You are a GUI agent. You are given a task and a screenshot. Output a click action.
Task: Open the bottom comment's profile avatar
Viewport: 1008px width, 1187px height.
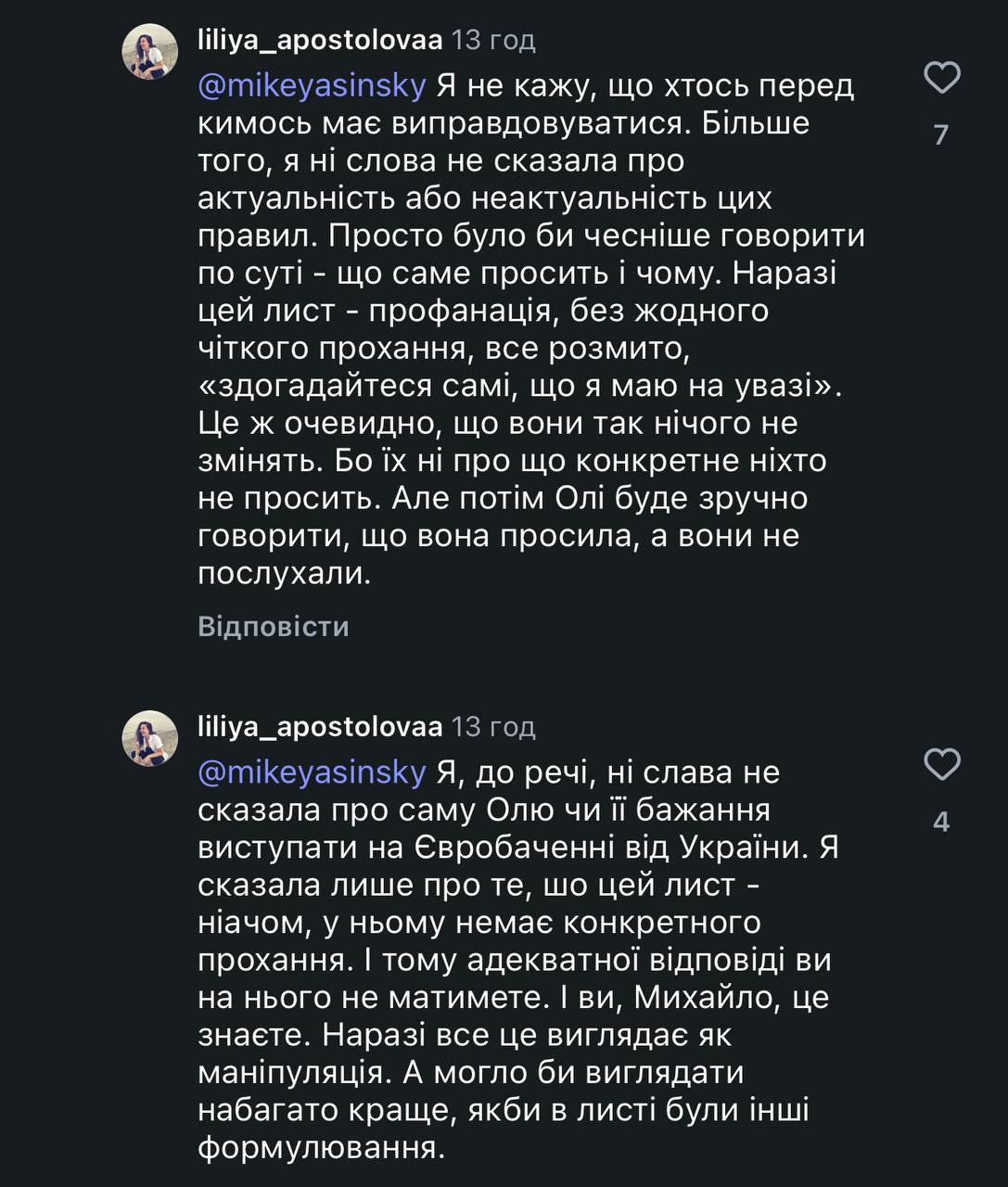coord(150,739)
